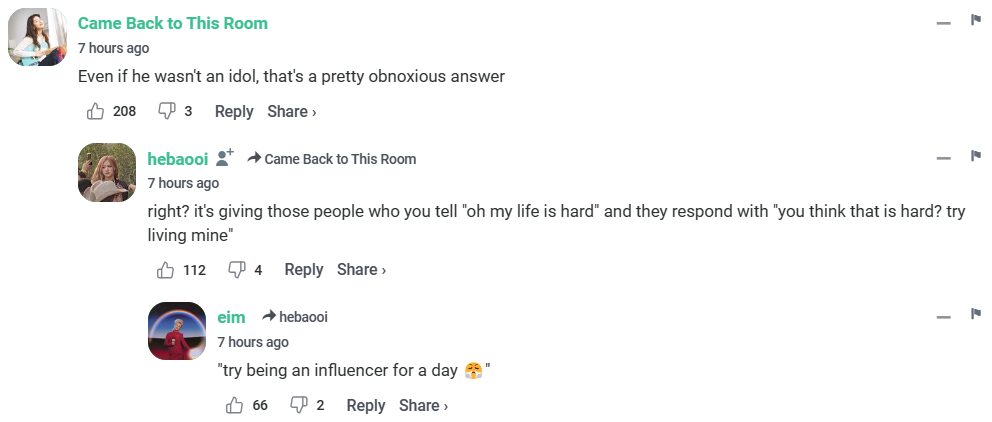Upvote hebaooi's reply with thumbs up

tap(166, 269)
